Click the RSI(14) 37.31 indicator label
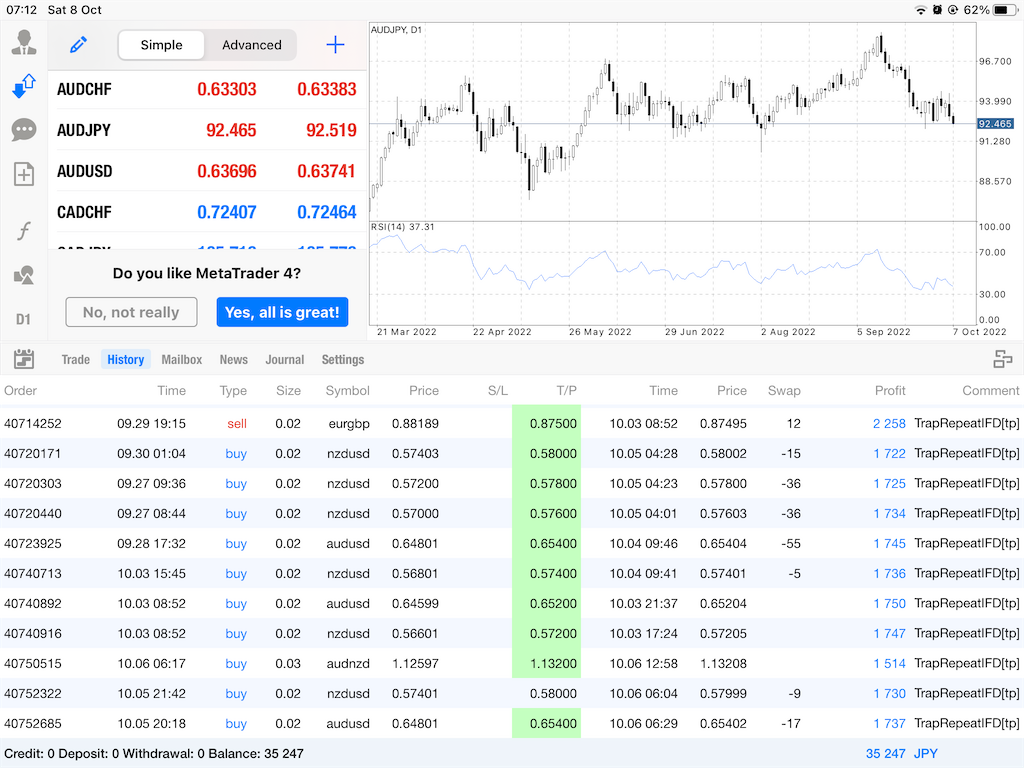1024x768 pixels. click(x=403, y=227)
